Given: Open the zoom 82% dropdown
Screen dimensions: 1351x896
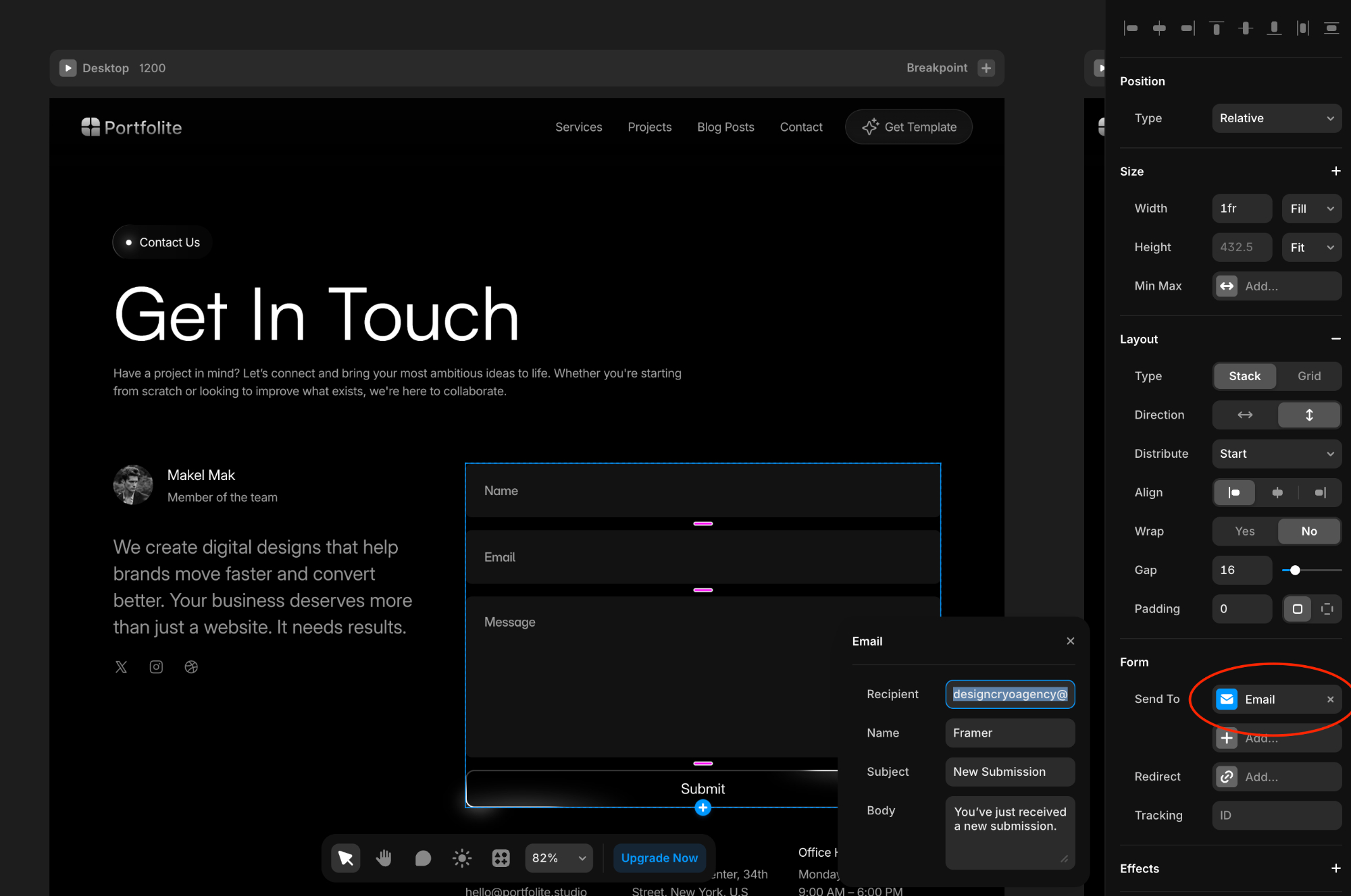Looking at the screenshot, I should [559, 858].
